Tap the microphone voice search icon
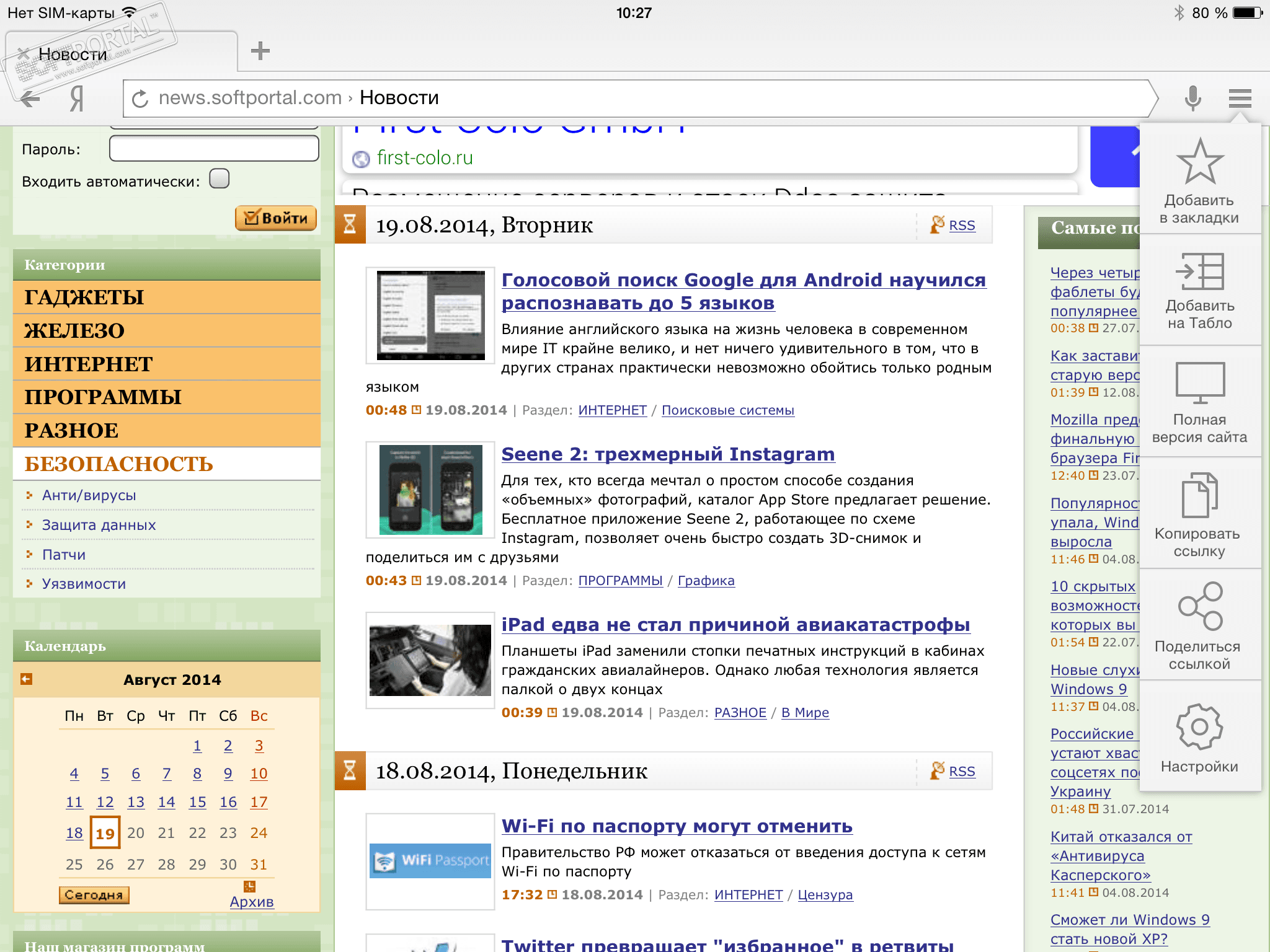This screenshot has height=952, width=1270. point(1192,98)
